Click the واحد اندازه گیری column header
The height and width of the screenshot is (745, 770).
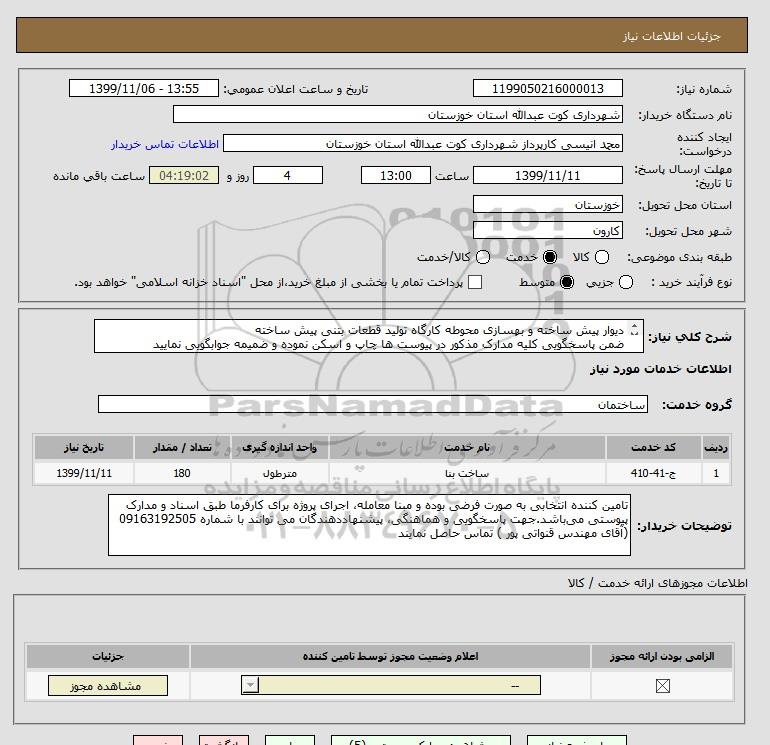point(279,447)
